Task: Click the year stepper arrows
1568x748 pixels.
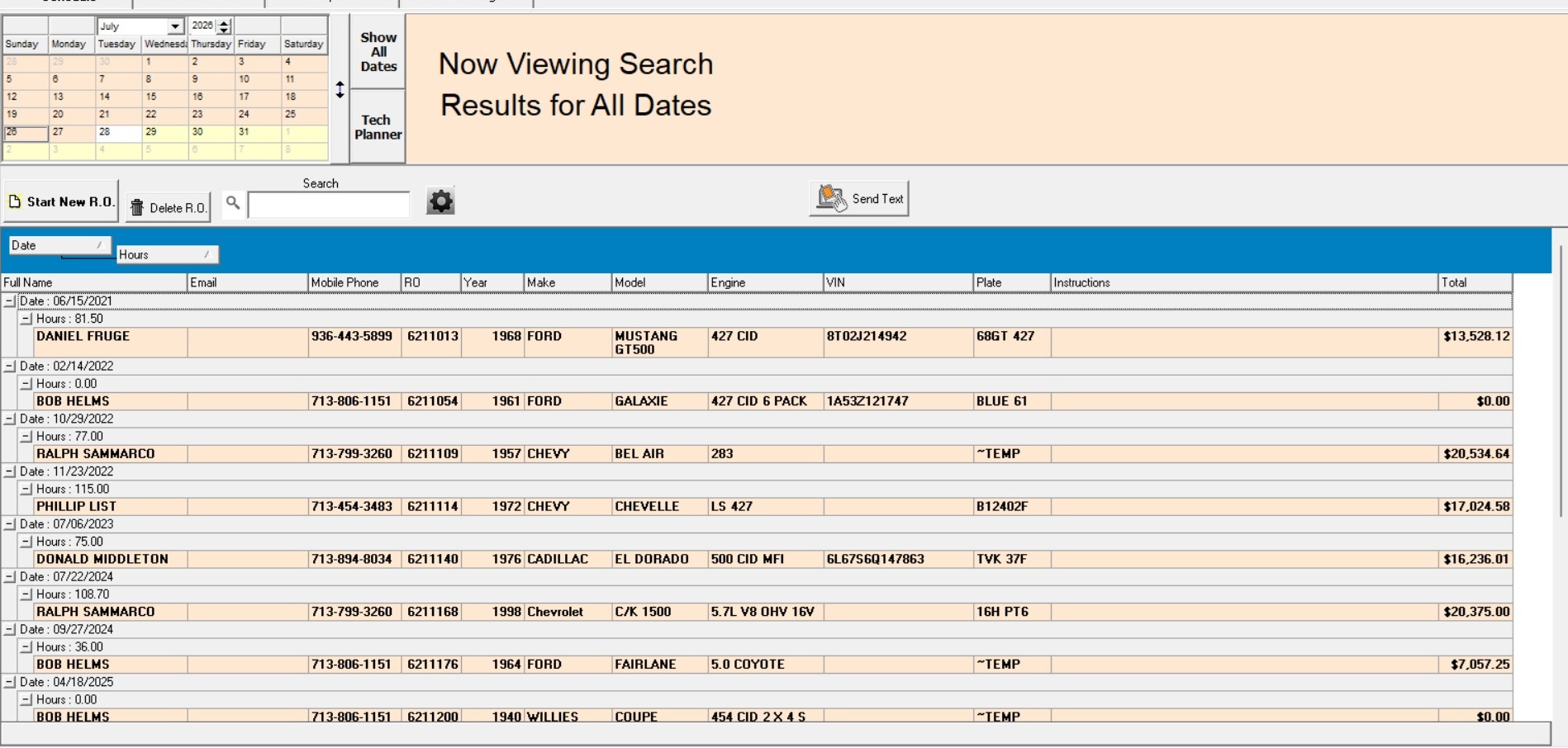Action: (x=224, y=26)
